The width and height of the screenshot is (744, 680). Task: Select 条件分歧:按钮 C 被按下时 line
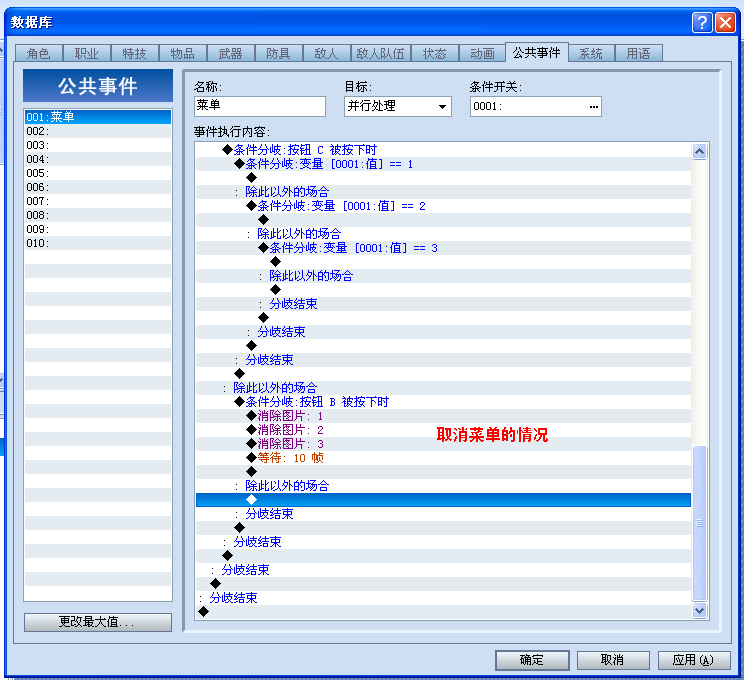(x=443, y=150)
